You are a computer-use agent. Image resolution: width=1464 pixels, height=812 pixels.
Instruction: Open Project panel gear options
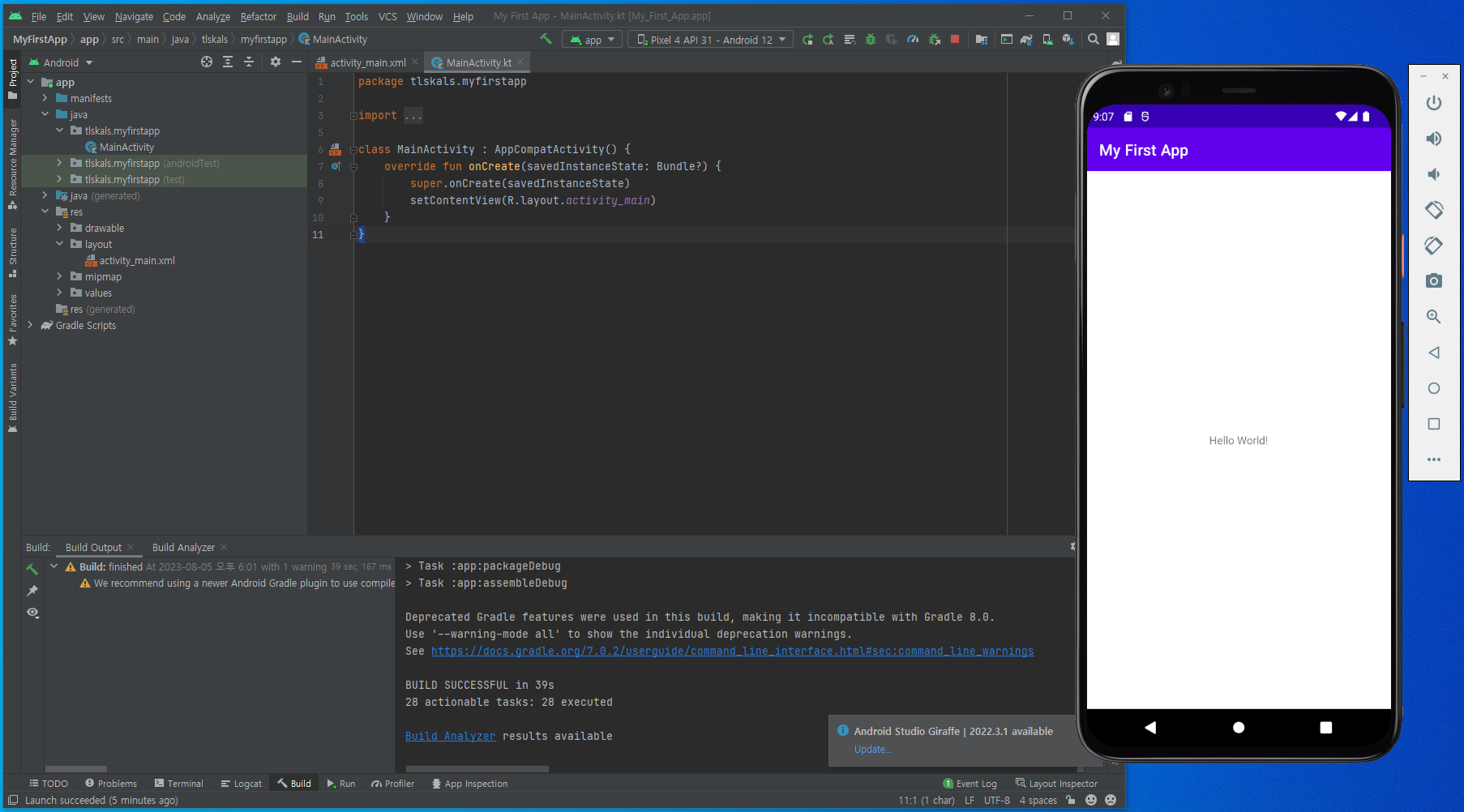[276, 62]
